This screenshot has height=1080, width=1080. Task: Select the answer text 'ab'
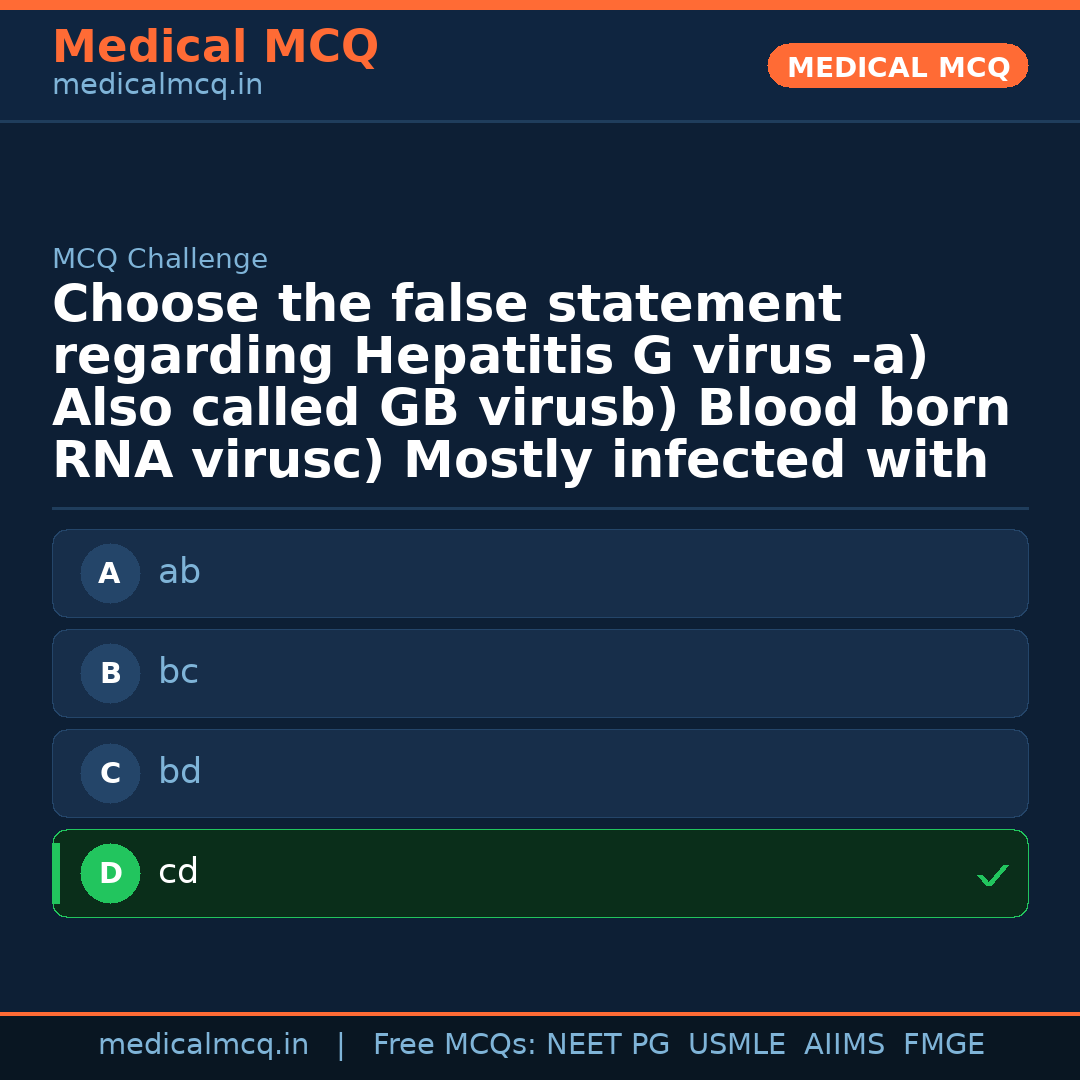(x=179, y=572)
